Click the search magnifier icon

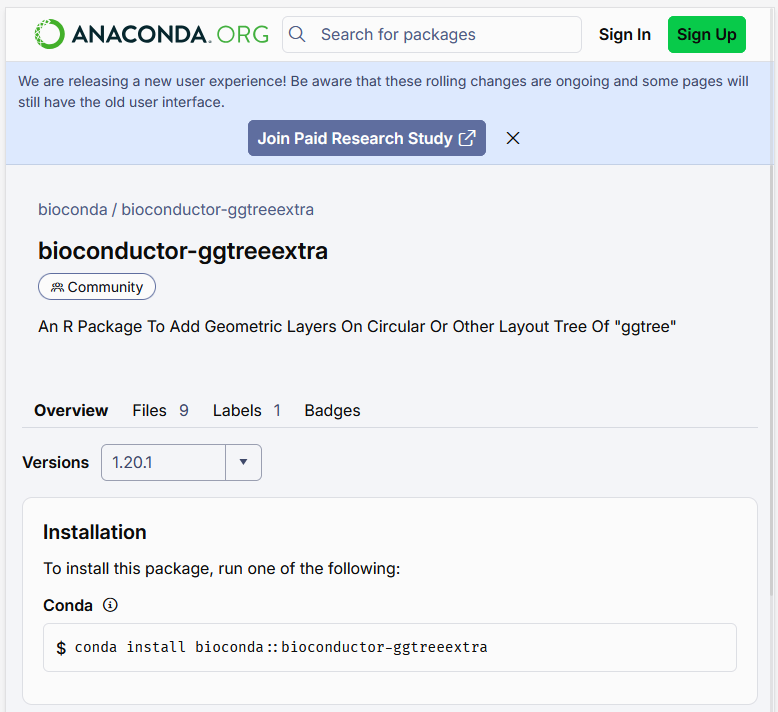click(x=297, y=34)
